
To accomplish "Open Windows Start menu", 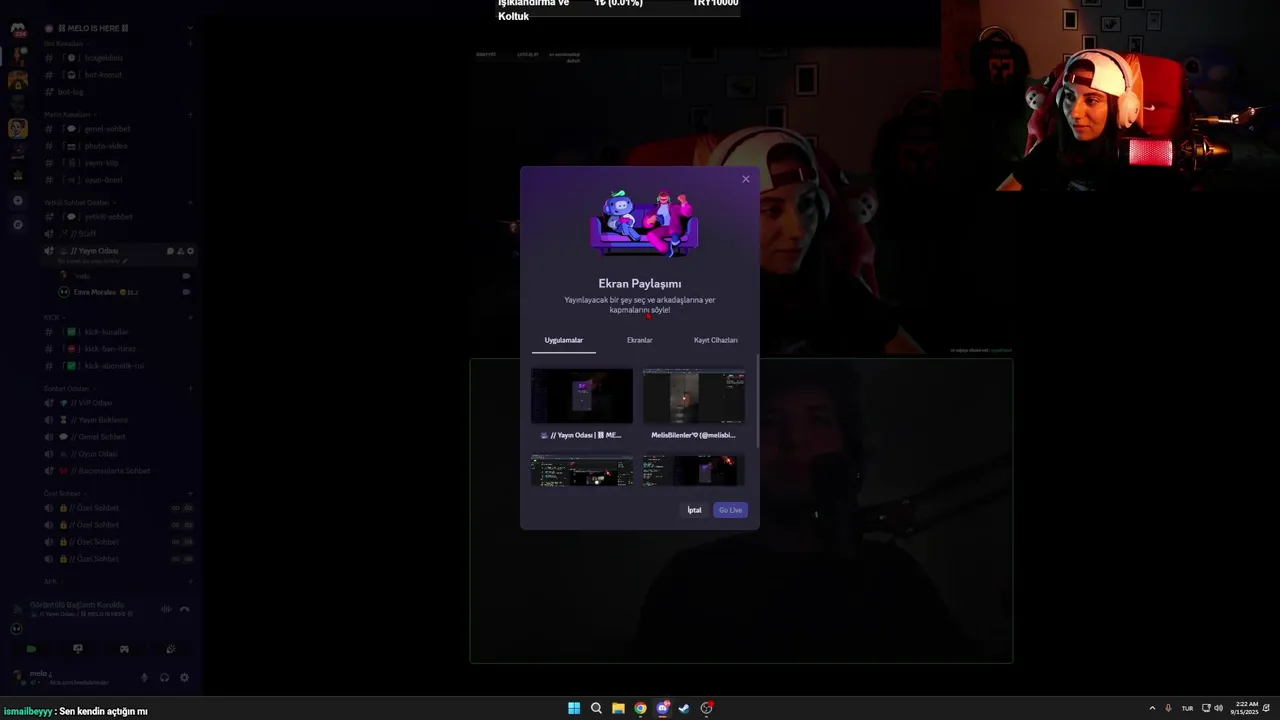I will 574,708.
